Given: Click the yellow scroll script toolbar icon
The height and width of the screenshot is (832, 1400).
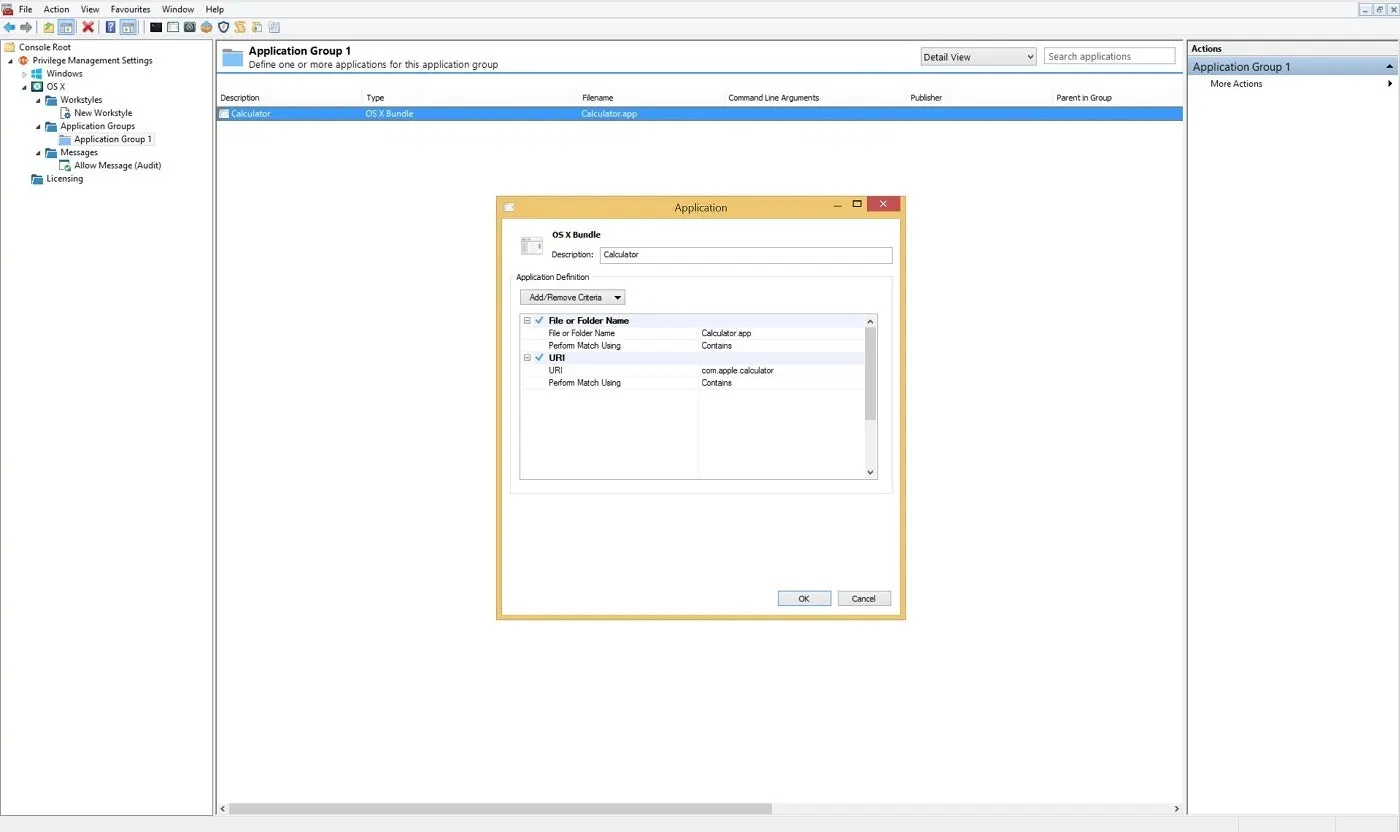Looking at the screenshot, I should click(240, 27).
